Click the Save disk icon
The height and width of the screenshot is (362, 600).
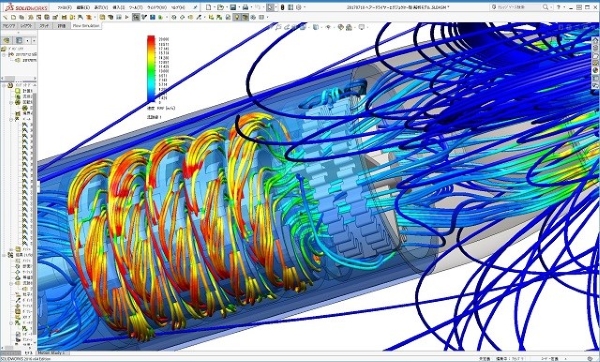[233, 7]
